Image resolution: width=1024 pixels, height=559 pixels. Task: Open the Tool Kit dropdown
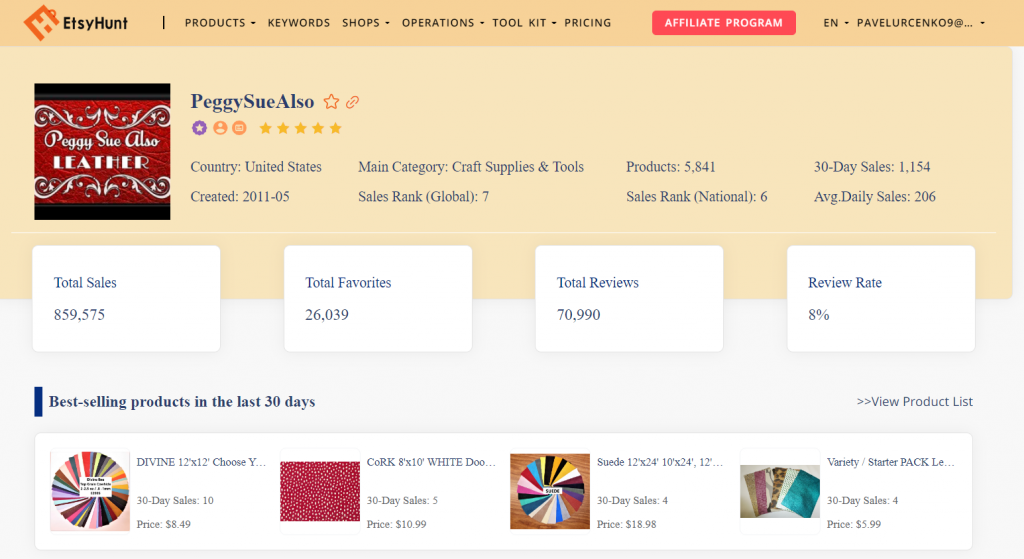tap(524, 23)
